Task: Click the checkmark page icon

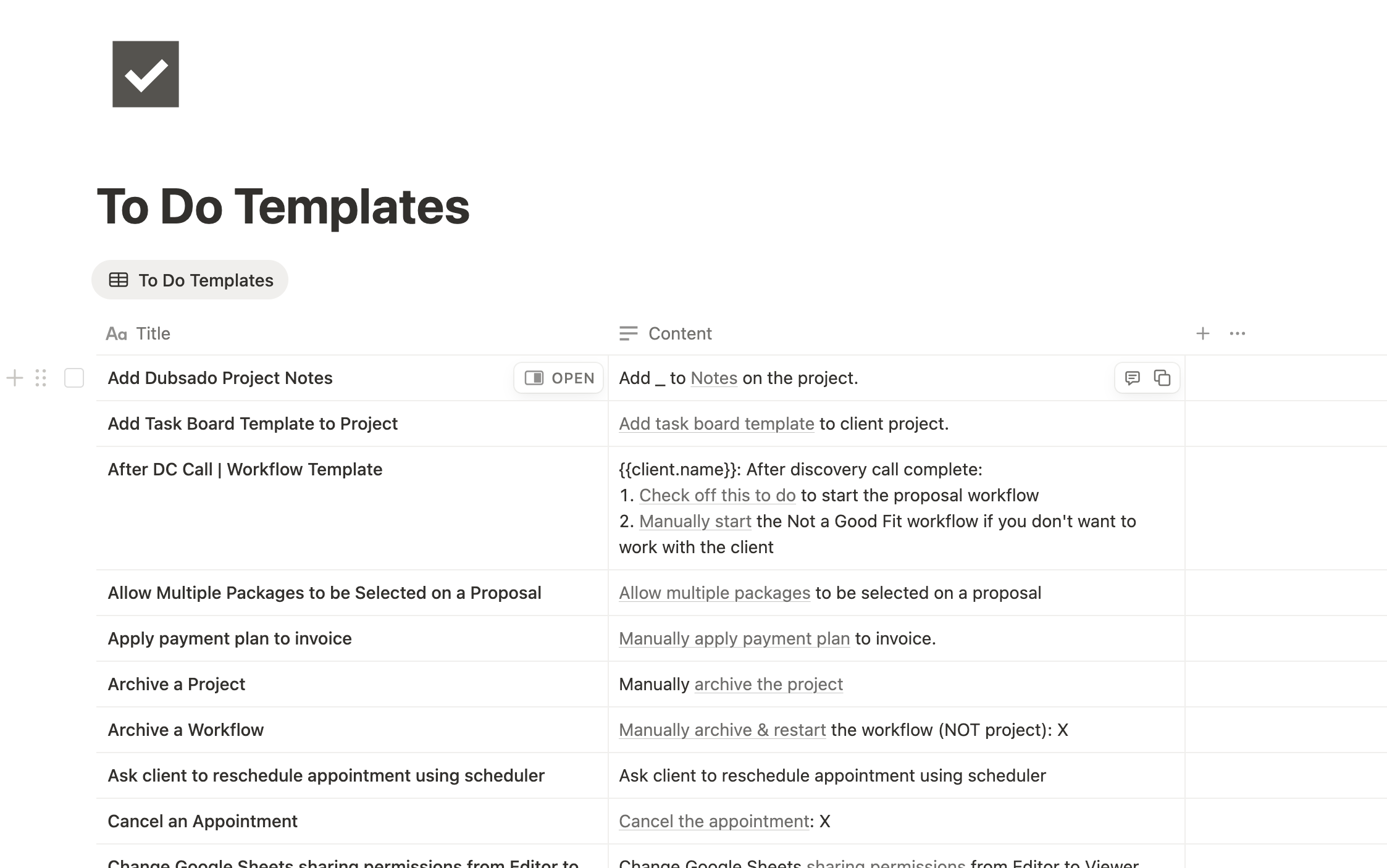Action: click(x=145, y=74)
